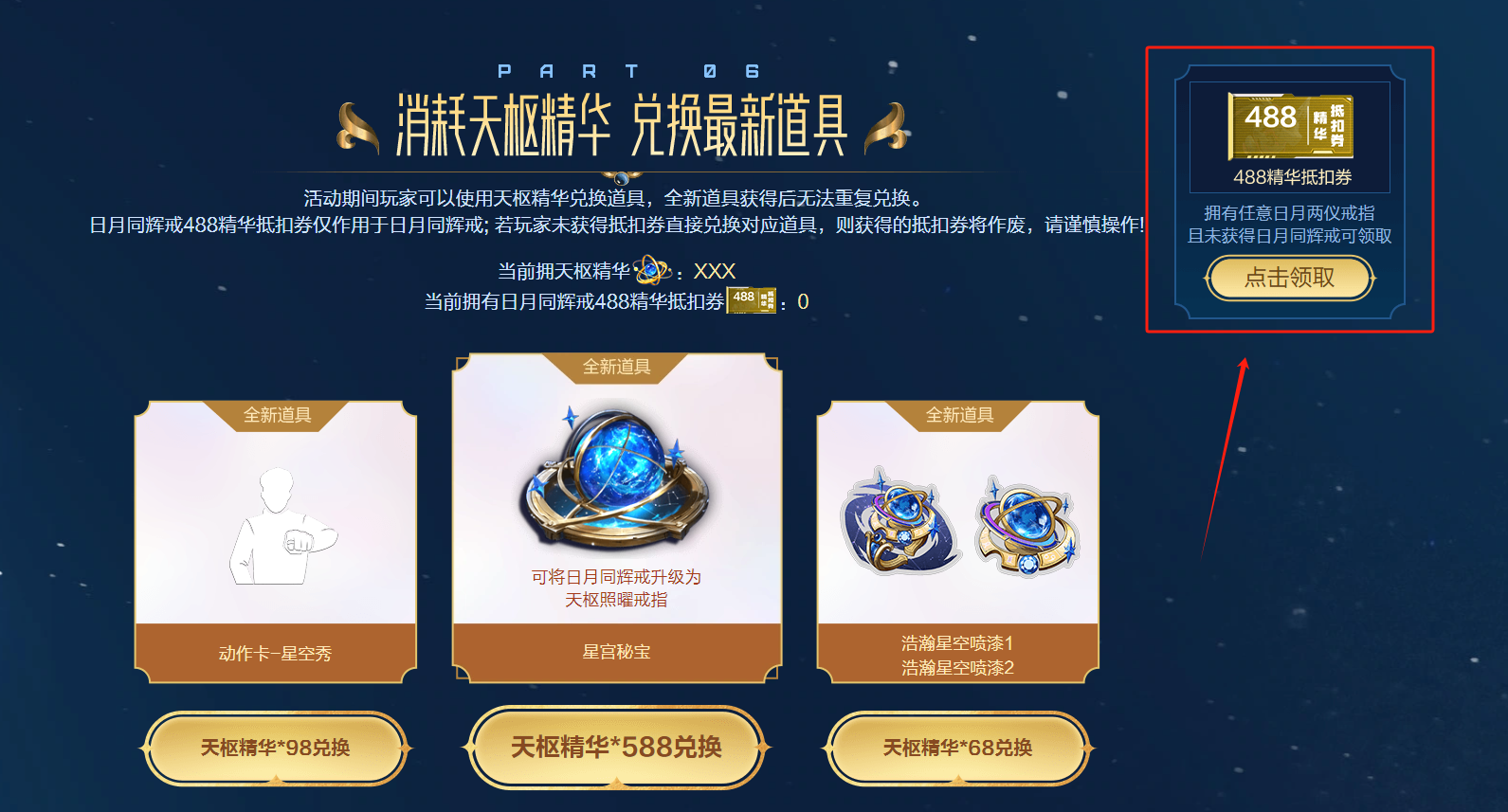Choose the 动作卡-星空秀 silhouette figure
The image size is (1508, 812).
[x=281, y=526]
